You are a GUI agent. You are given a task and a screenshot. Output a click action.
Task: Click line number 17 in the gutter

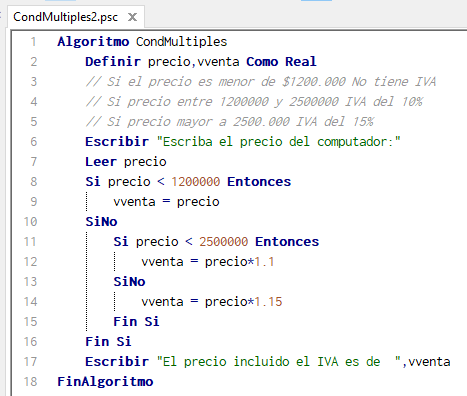[x=30, y=362]
